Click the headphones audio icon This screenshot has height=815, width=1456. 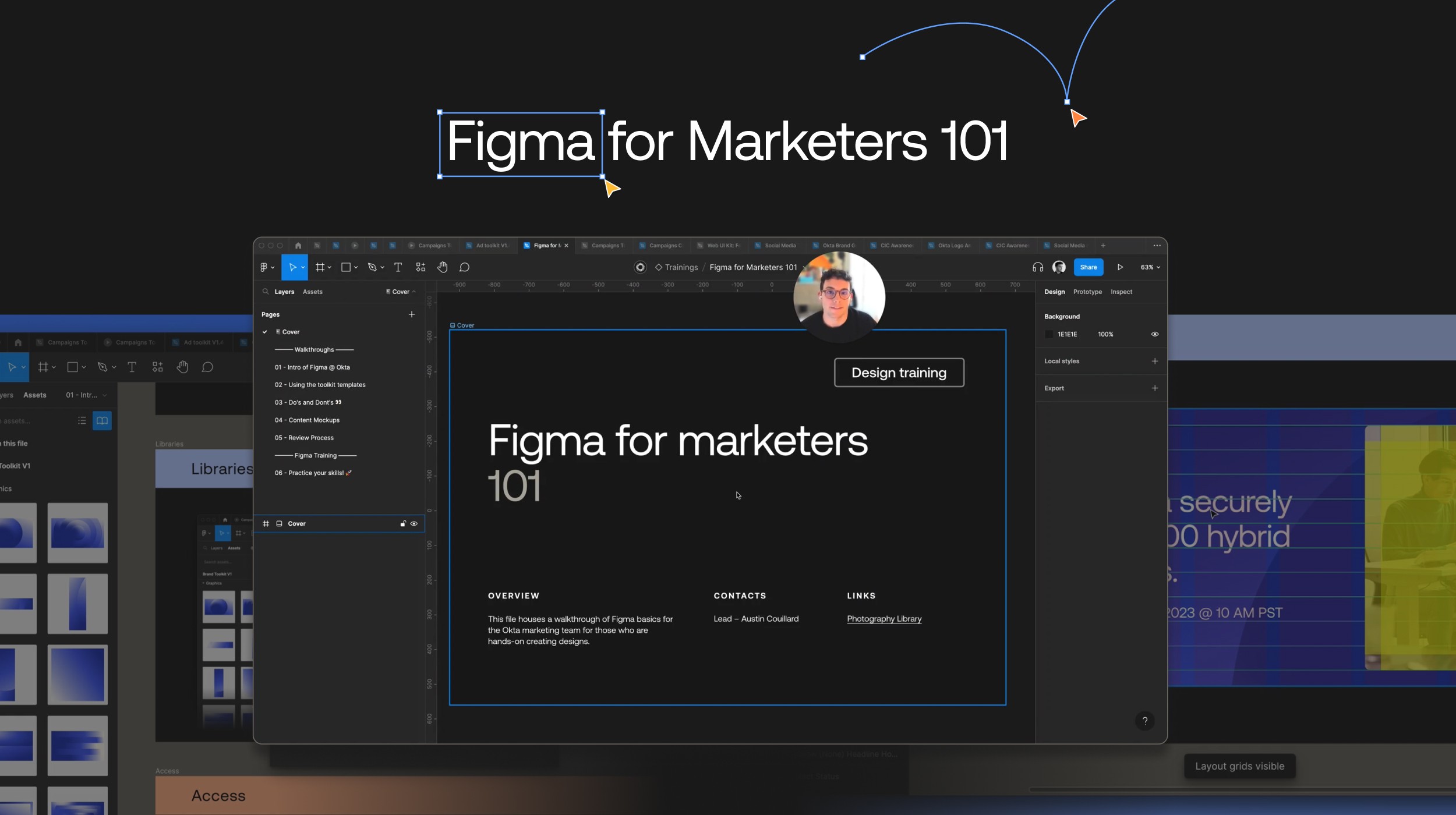point(1038,267)
